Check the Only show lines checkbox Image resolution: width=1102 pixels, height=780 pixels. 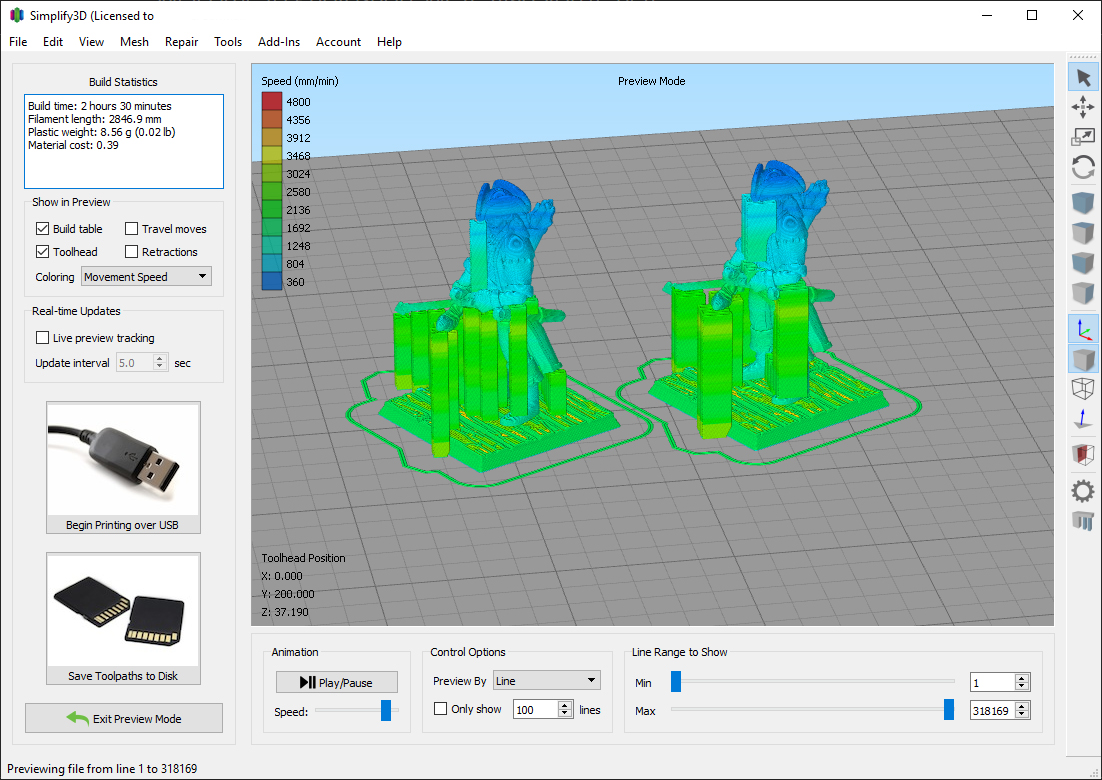[441, 709]
